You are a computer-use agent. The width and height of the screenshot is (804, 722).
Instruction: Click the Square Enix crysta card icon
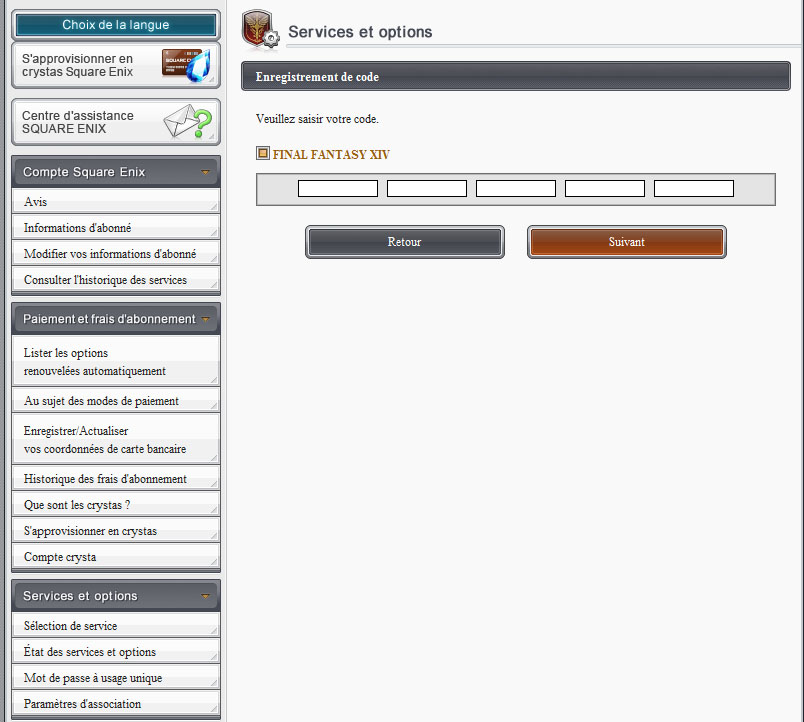[x=186, y=65]
